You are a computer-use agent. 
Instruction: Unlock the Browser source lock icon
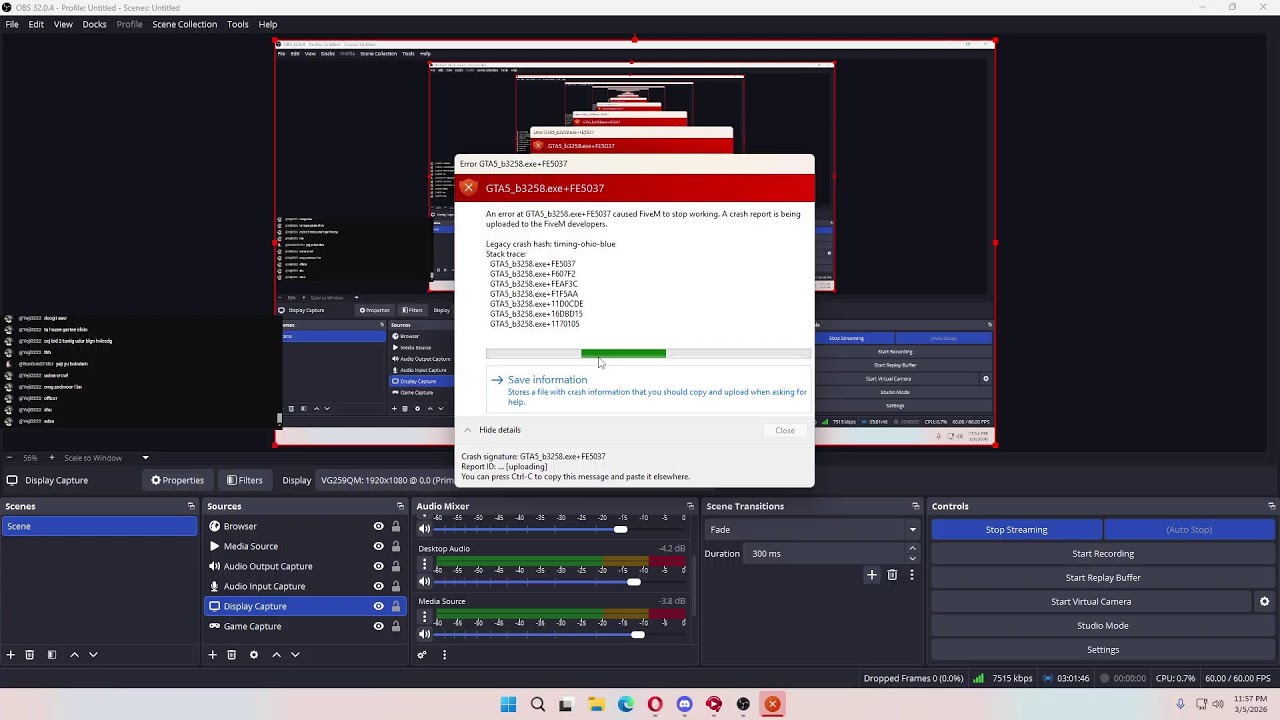tap(396, 526)
